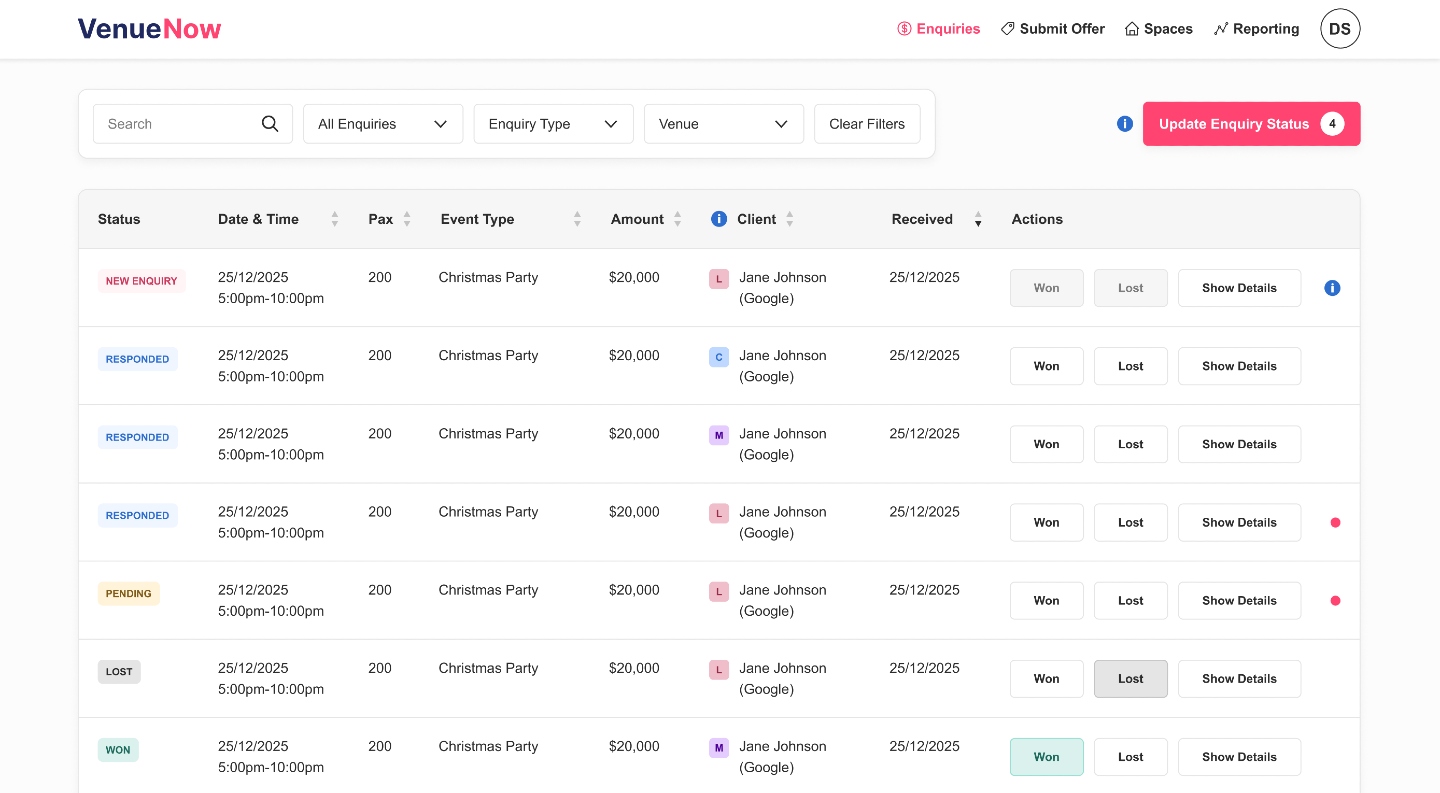This screenshot has height=793, width=1440.
Task: Click M client badge on Won row
Action: click(x=719, y=748)
